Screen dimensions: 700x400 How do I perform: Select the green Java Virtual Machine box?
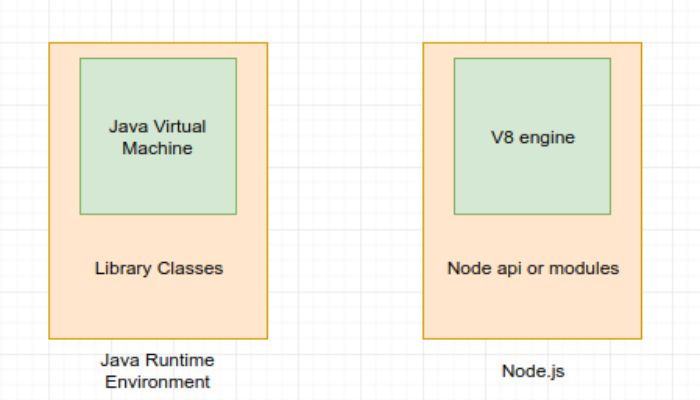(158, 136)
